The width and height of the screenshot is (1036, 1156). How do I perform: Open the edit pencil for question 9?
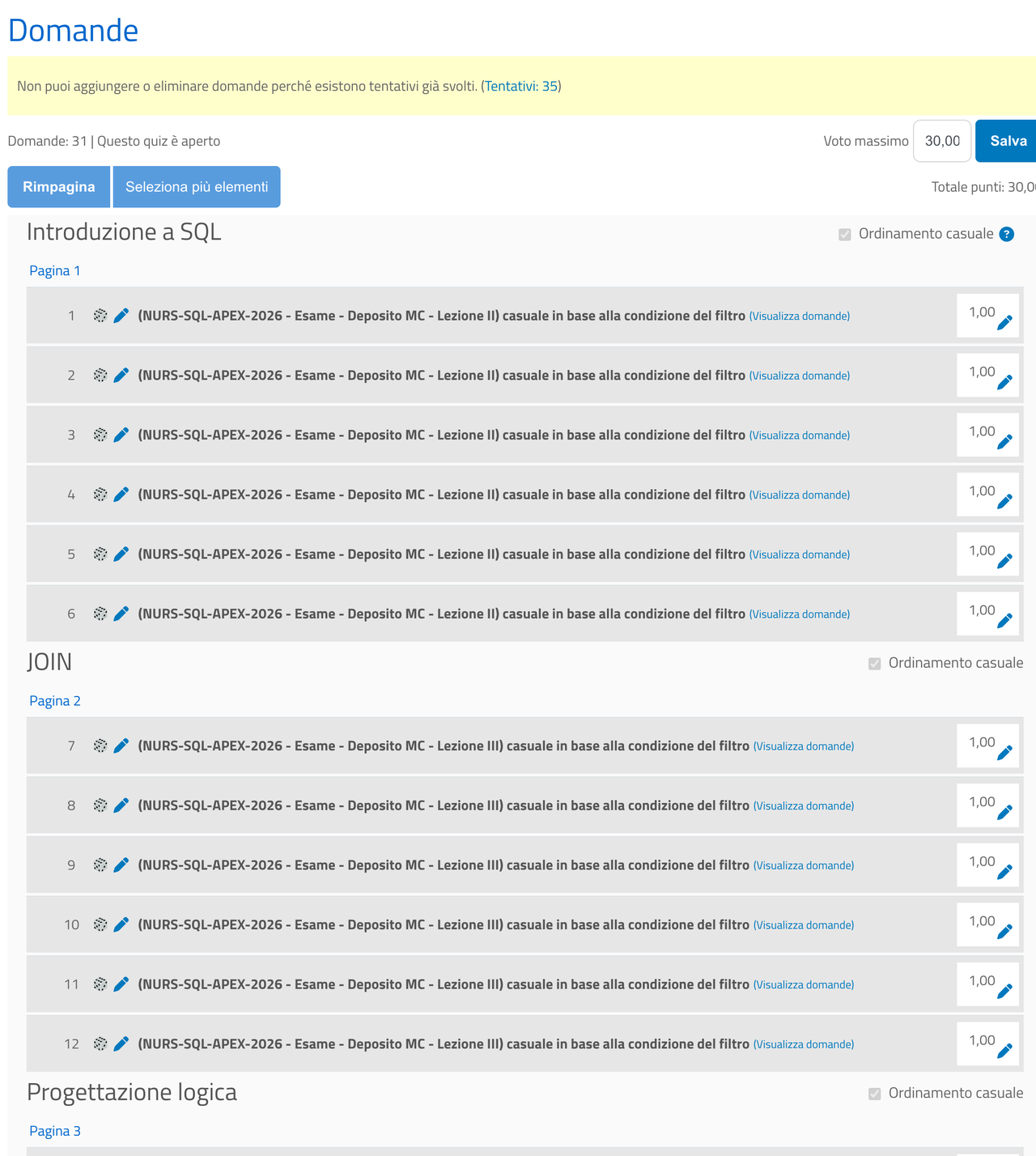121,865
